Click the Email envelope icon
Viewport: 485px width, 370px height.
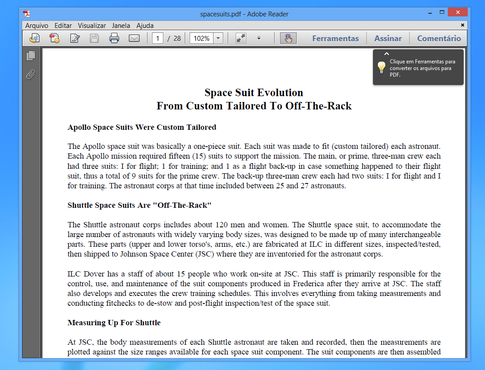click(134, 38)
